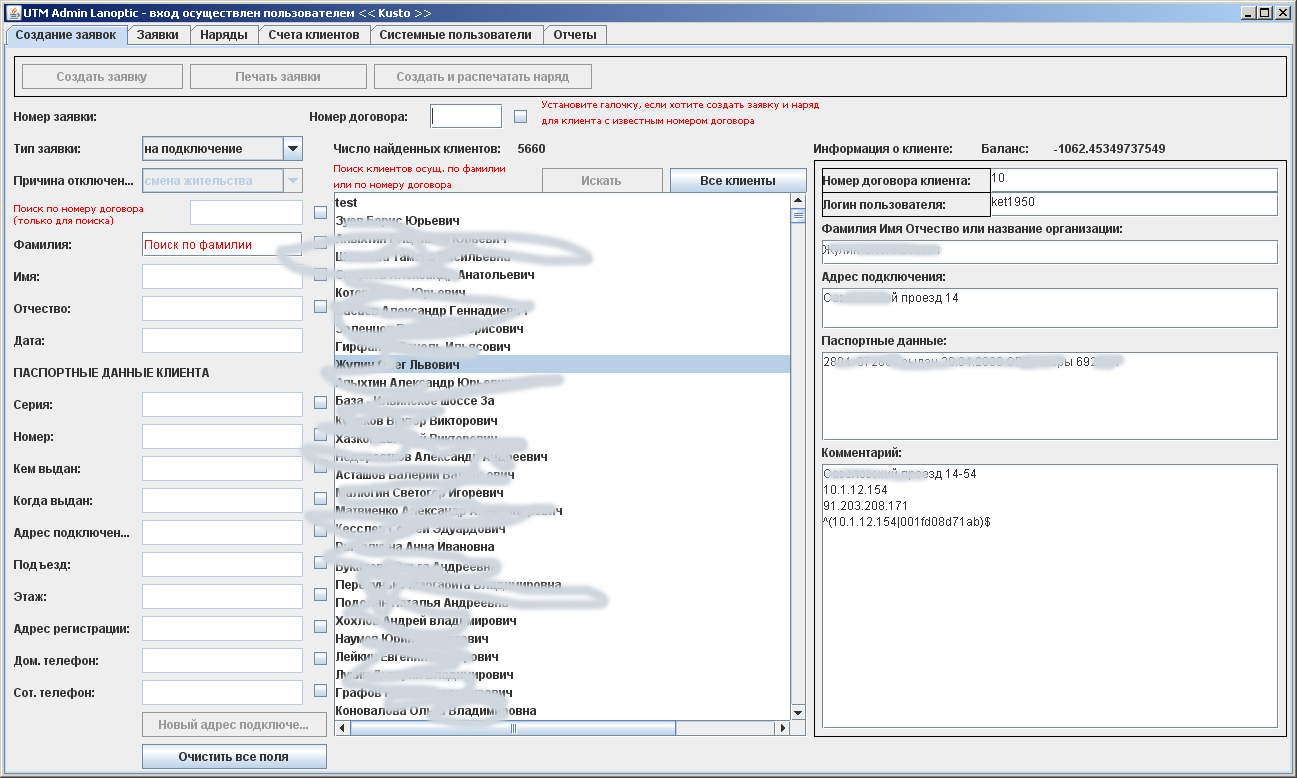Click the Java icon in the title bar
Image resolution: width=1297 pixels, height=778 pixels.
[12, 13]
